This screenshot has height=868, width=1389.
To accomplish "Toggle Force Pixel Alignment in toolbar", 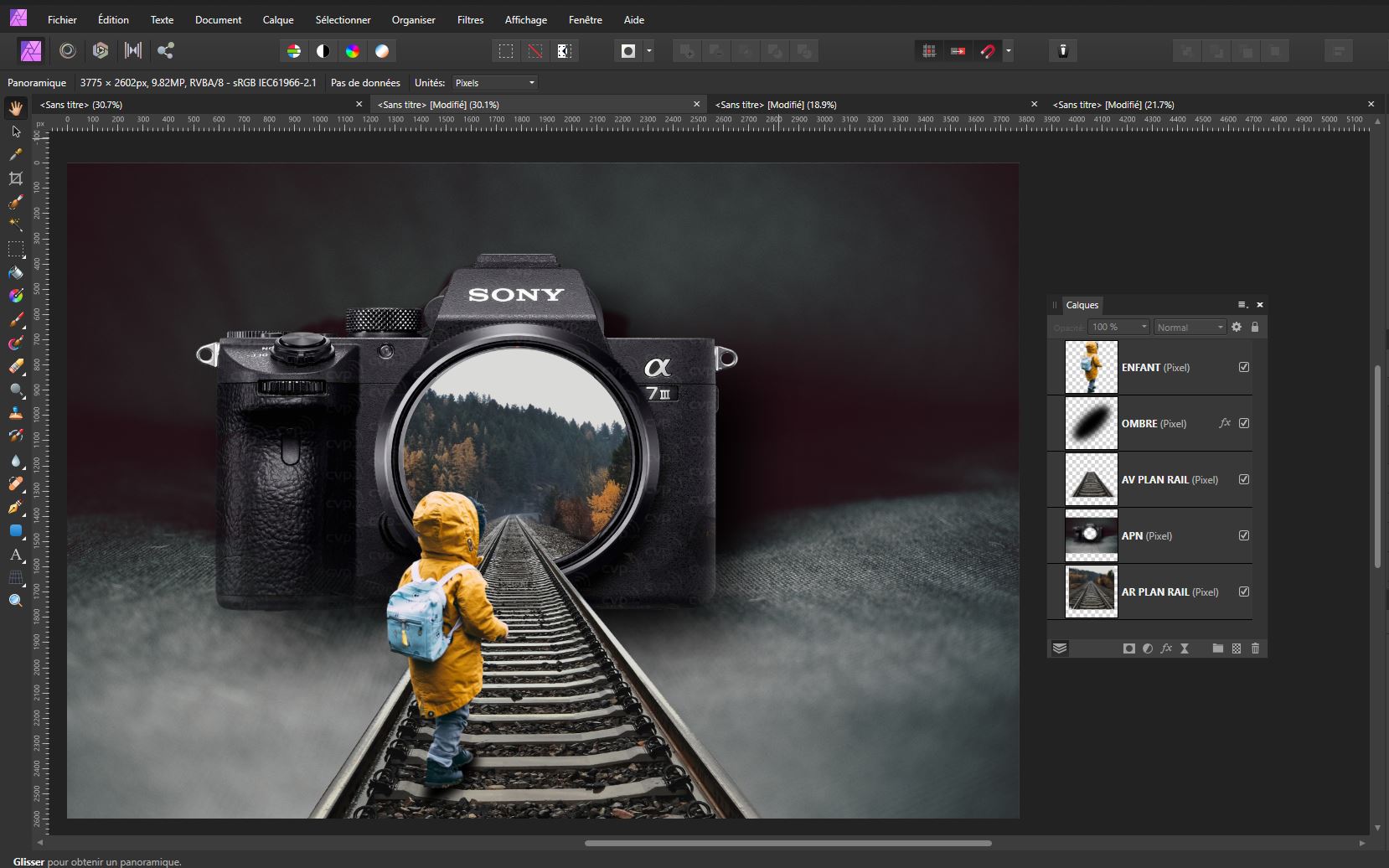I will click(929, 51).
